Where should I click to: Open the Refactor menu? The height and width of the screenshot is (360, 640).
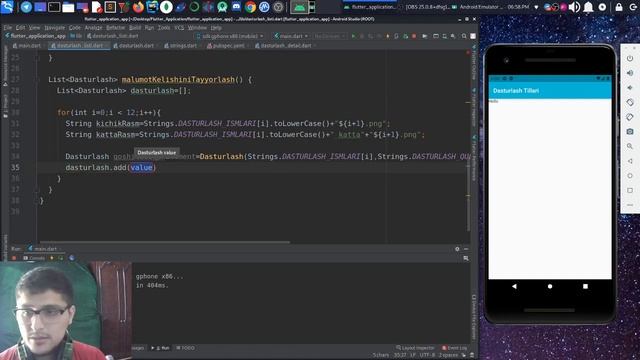[x=116, y=28]
